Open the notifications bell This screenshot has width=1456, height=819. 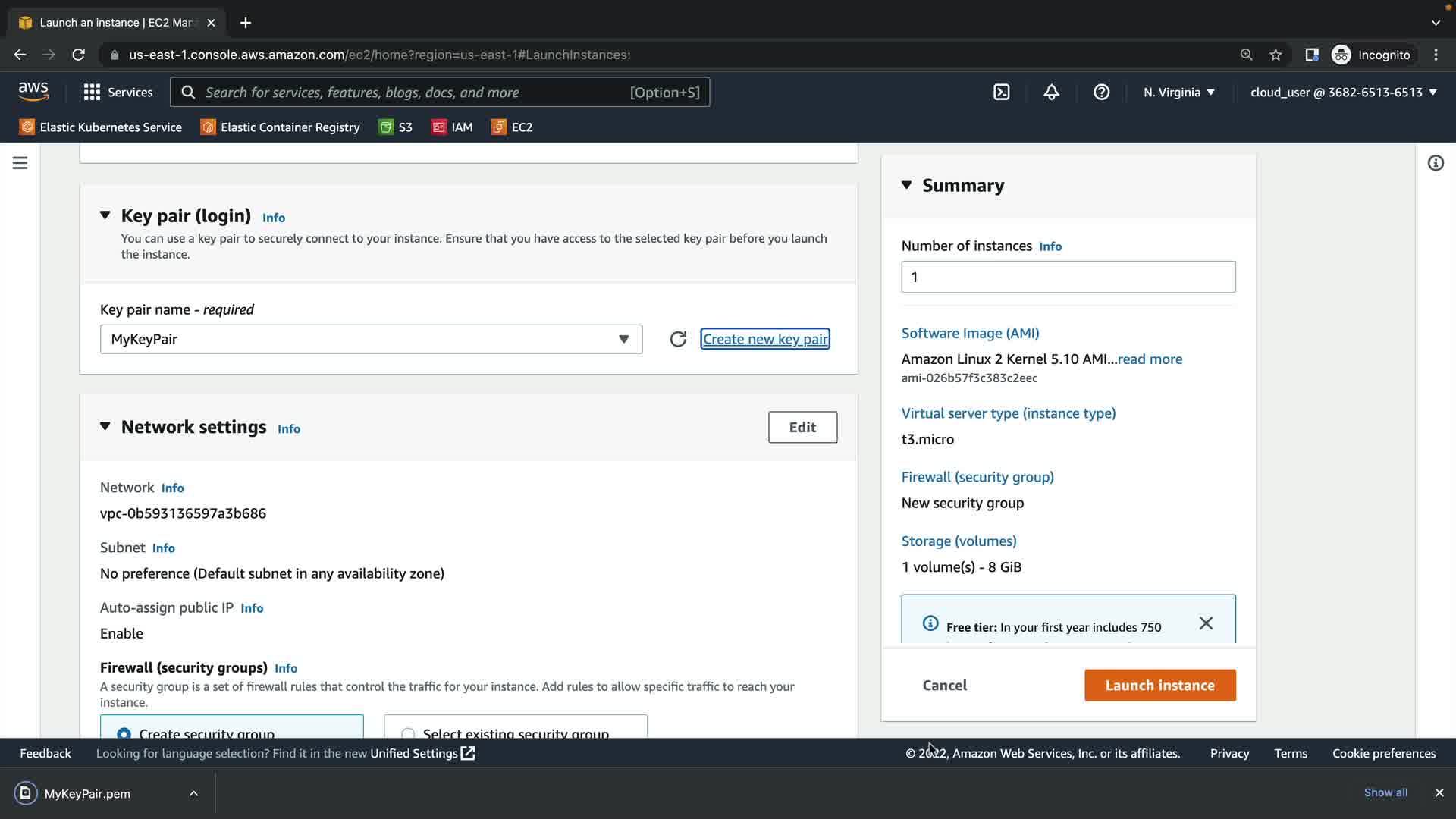1051,93
